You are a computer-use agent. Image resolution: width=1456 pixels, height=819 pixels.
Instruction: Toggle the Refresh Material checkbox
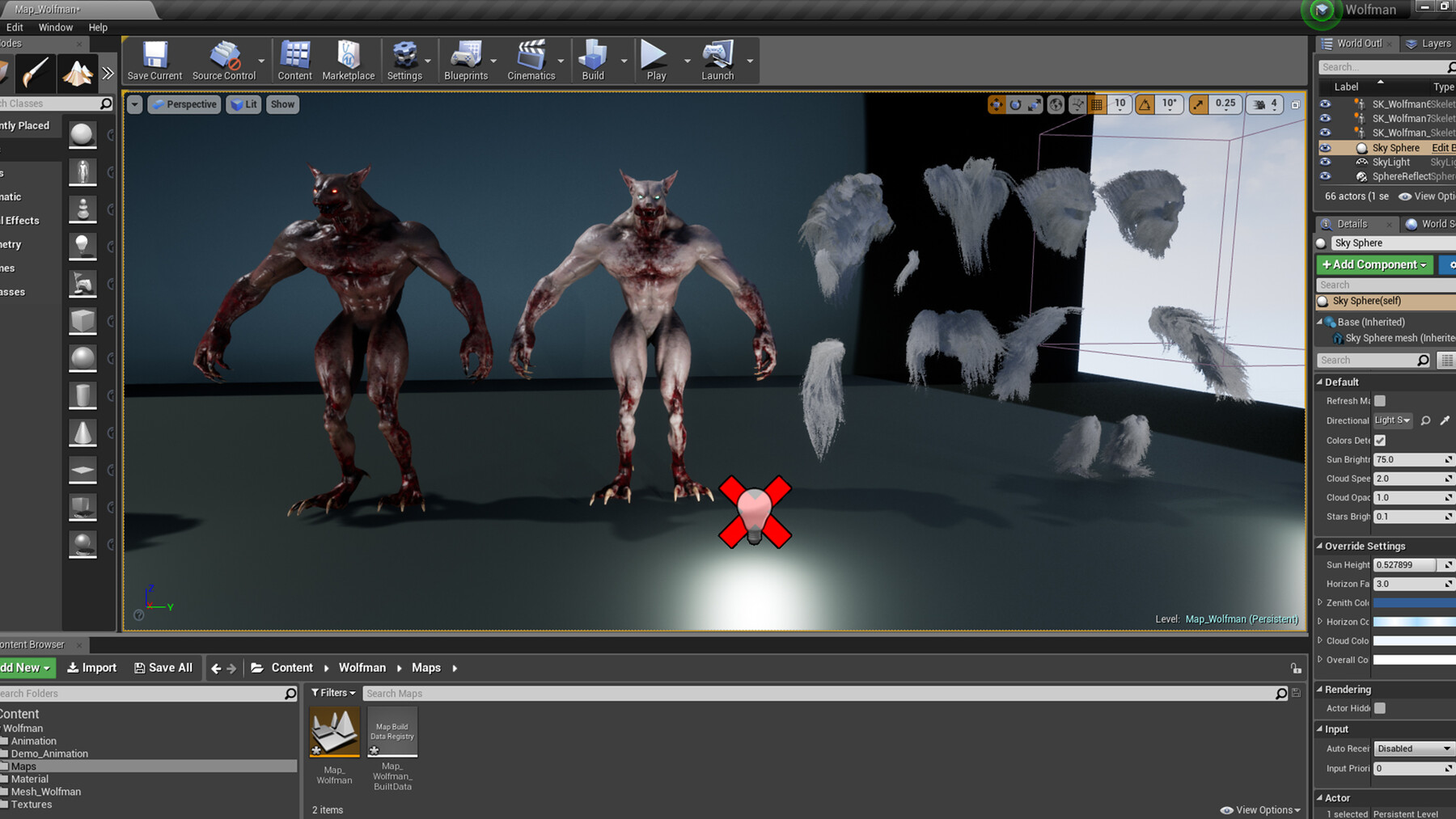coord(1380,401)
